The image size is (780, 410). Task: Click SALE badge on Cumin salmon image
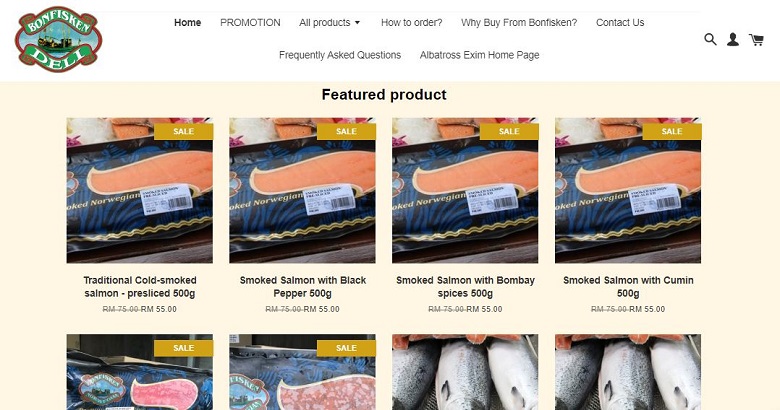(672, 131)
